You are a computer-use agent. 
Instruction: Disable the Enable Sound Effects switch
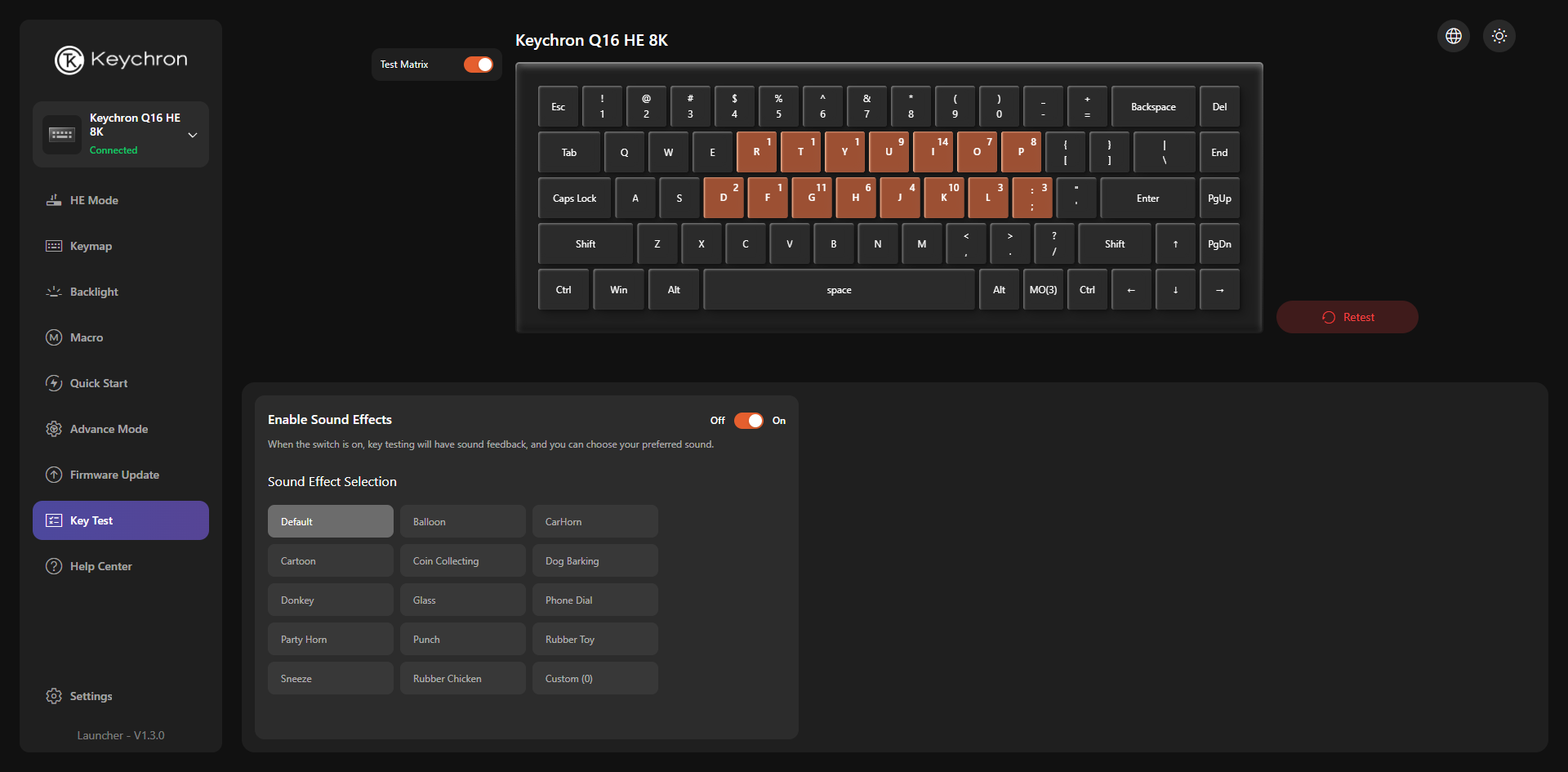tap(748, 421)
